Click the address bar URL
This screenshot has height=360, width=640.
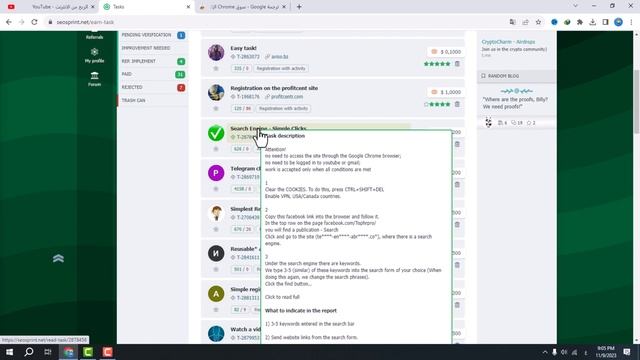pos(85,22)
